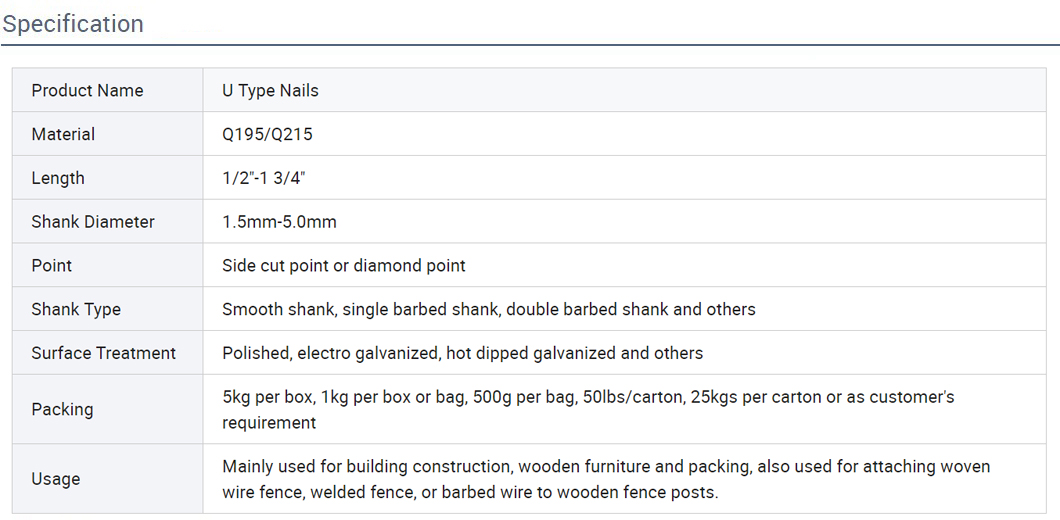
Task: Select the Material row label
Action: [x=63, y=135]
